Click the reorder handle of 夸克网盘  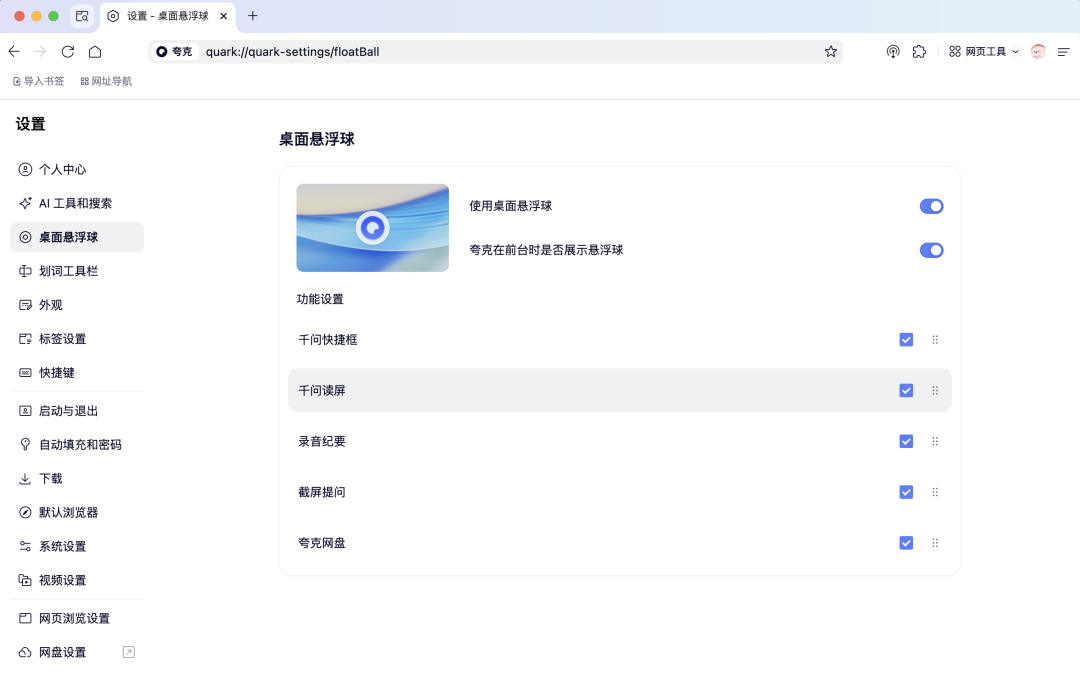935,543
